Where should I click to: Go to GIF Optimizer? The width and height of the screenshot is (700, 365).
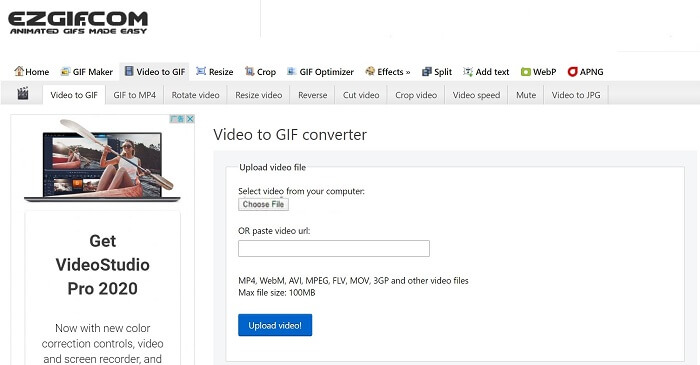320,72
